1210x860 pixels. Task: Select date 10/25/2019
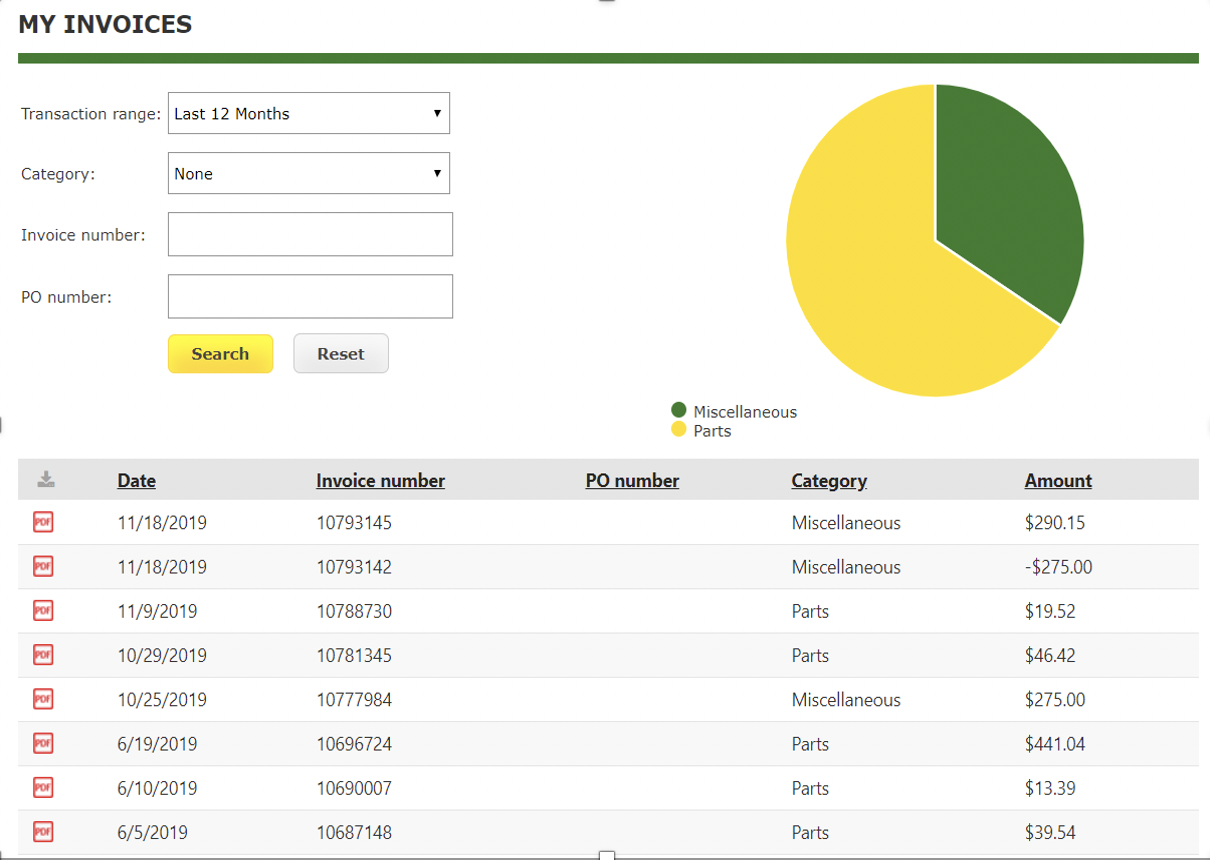(162, 700)
